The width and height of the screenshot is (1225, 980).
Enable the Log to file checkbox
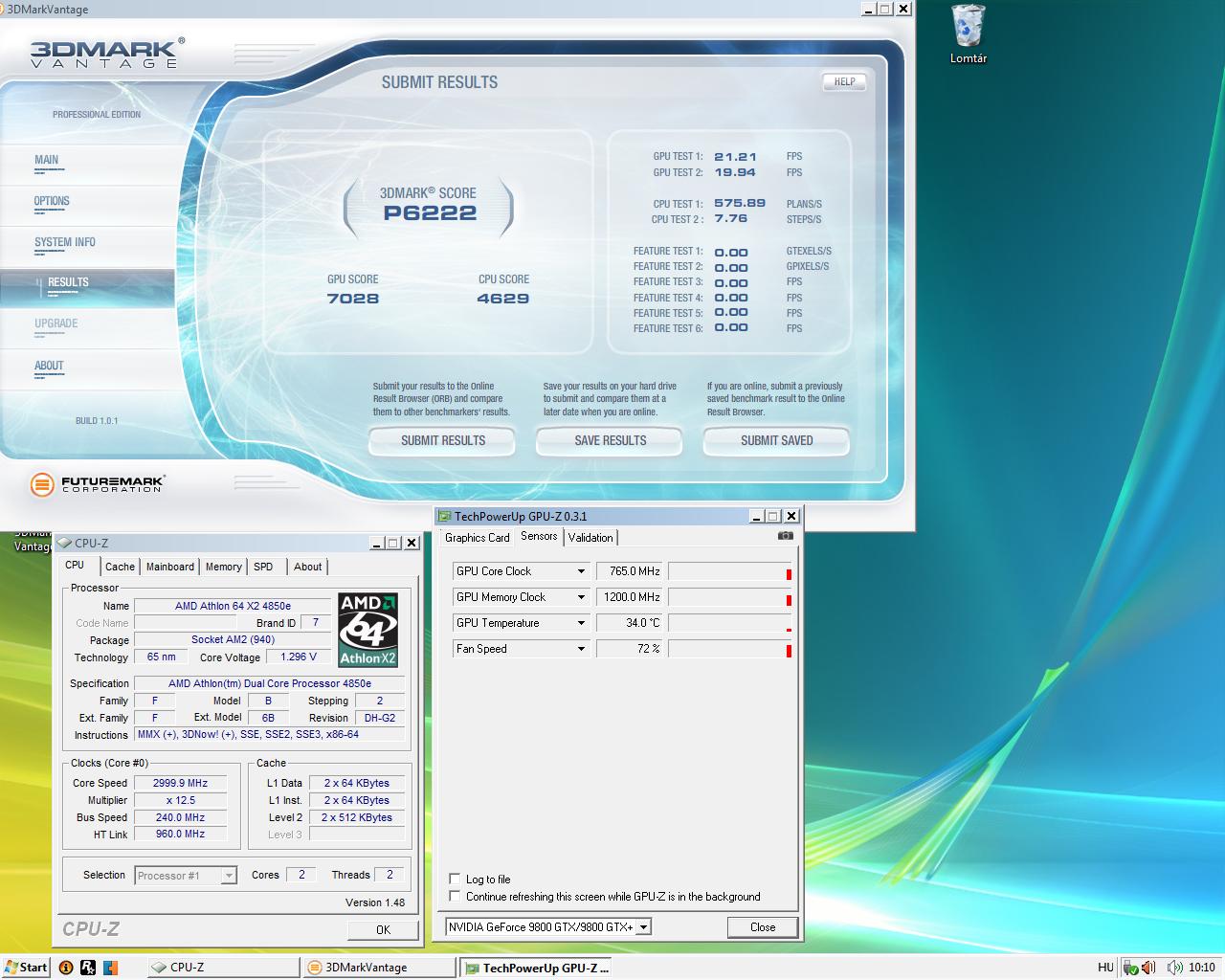[x=455, y=879]
